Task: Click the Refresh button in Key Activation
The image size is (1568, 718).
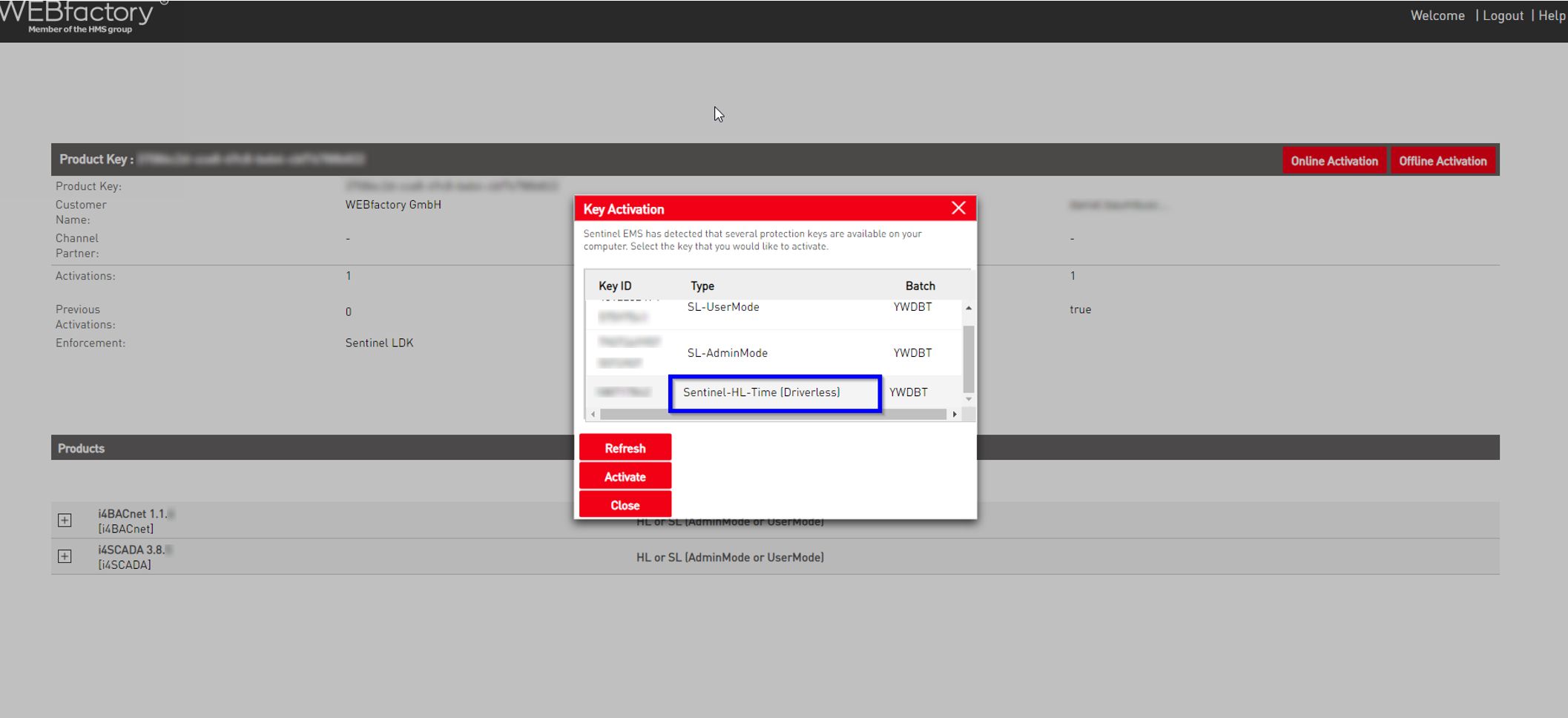Action: (625, 448)
